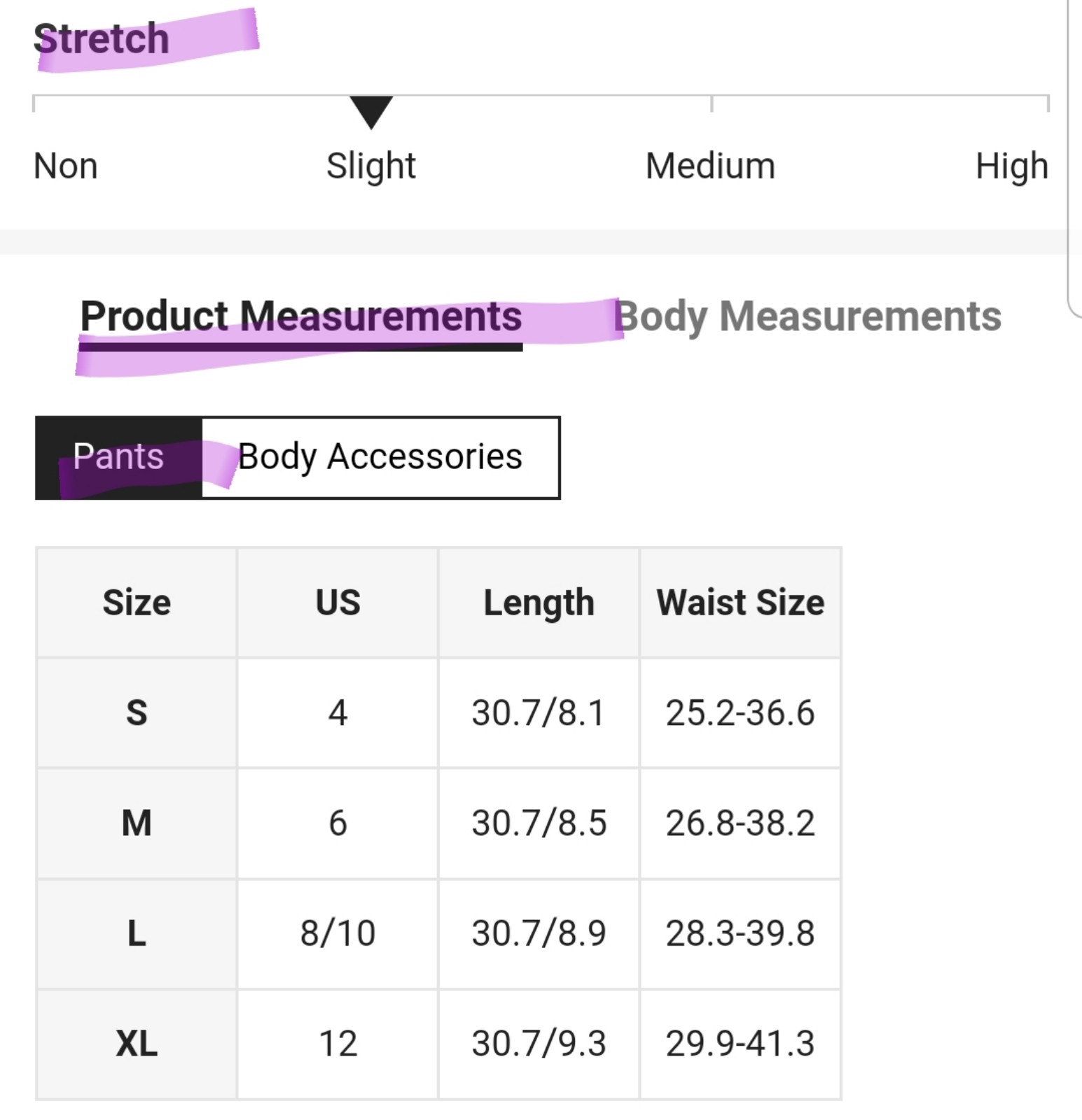Screen dimensions: 1082x1120
Task: Switch to the Body Measurements tab
Action: [807, 316]
